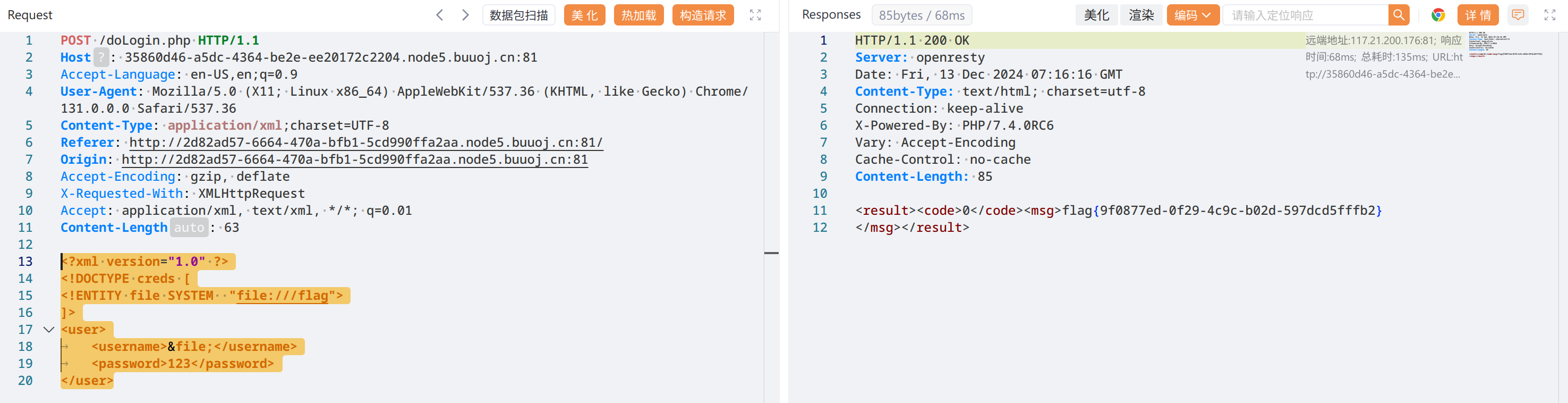Expand the Responses panel to fullscreen

click(1550, 15)
